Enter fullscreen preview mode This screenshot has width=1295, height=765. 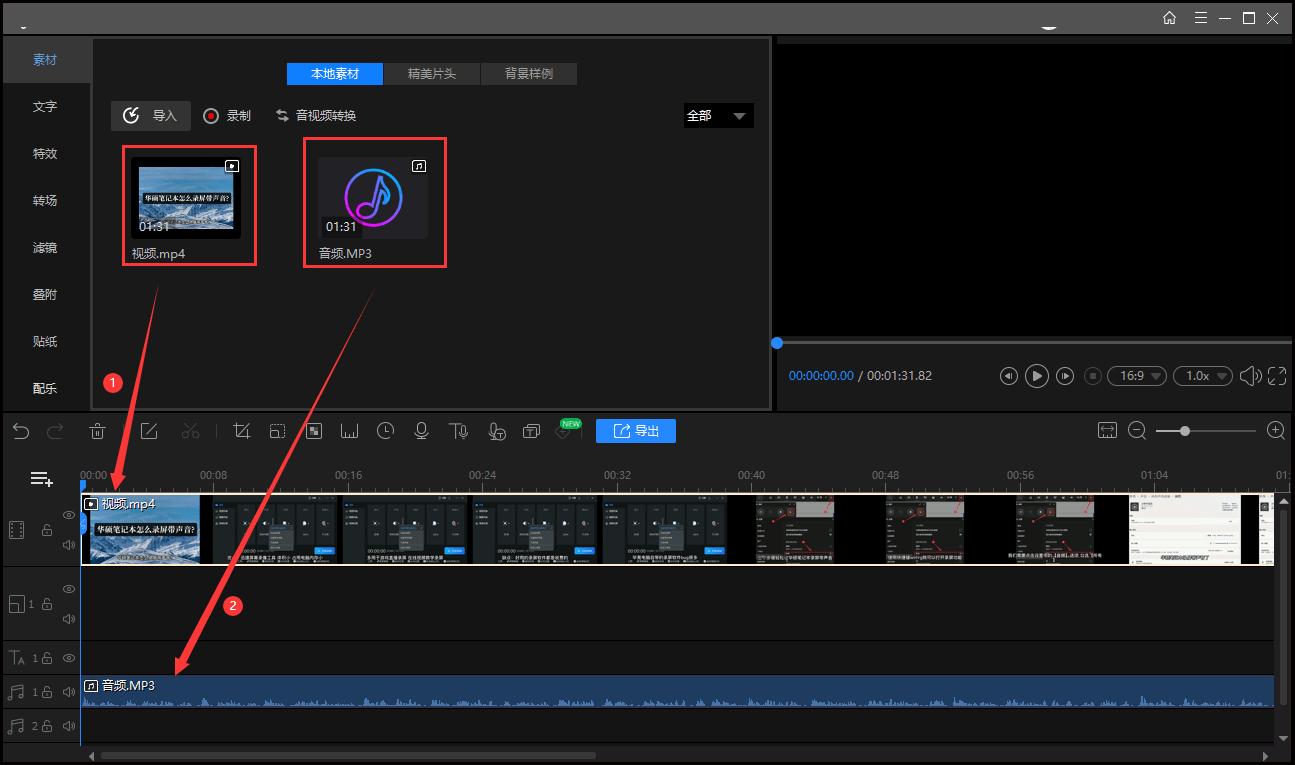point(1276,376)
